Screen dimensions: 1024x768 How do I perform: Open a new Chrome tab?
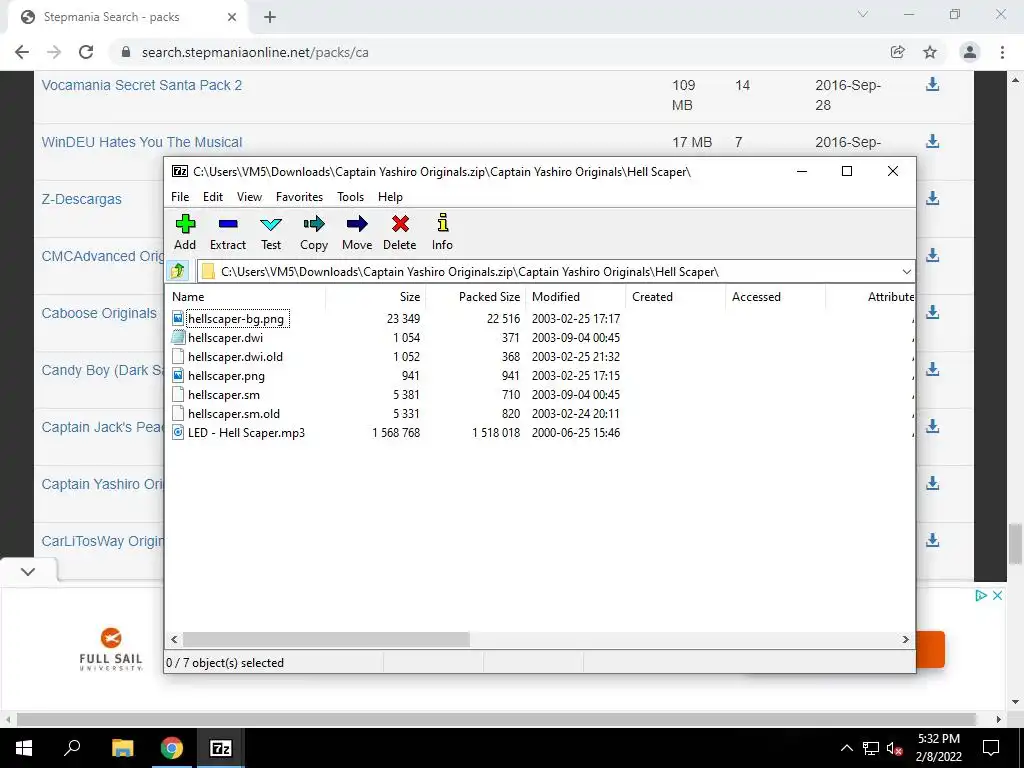pyautogui.click(x=270, y=17)
